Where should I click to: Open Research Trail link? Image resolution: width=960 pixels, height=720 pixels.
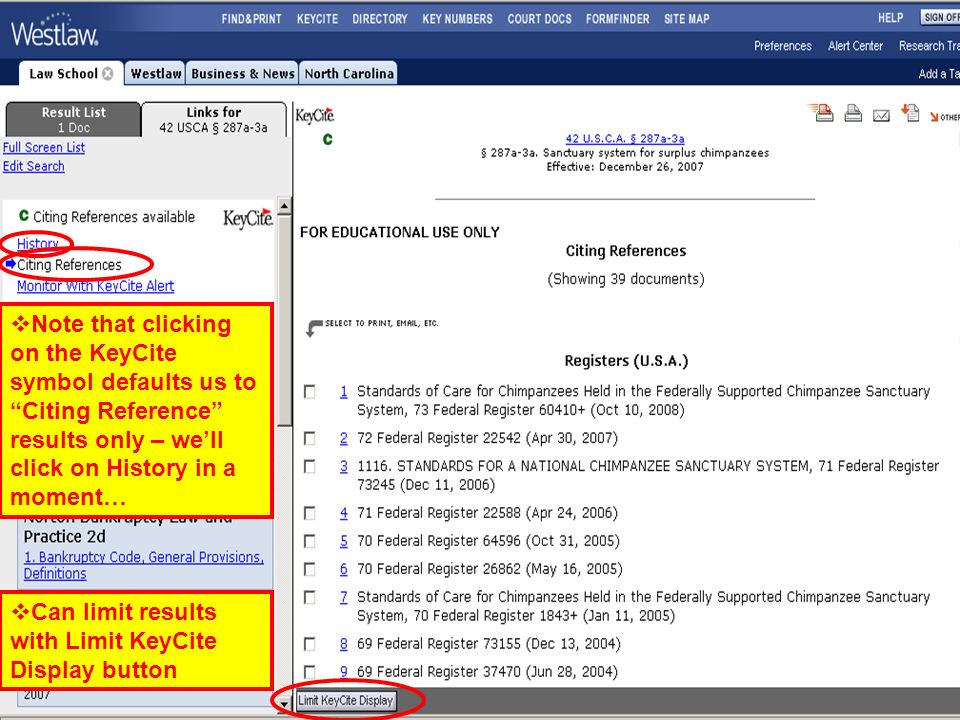(929, 46)
